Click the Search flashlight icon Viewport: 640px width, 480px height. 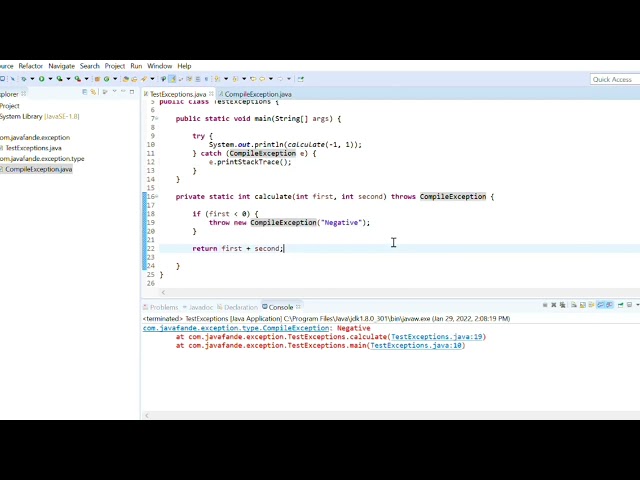(x=144, y=79)
